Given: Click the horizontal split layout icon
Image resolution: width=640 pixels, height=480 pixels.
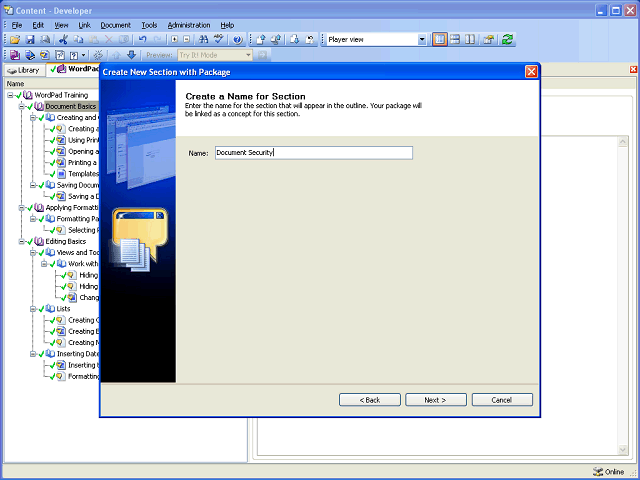Looking at the screenshot, I should coord(455,40).
